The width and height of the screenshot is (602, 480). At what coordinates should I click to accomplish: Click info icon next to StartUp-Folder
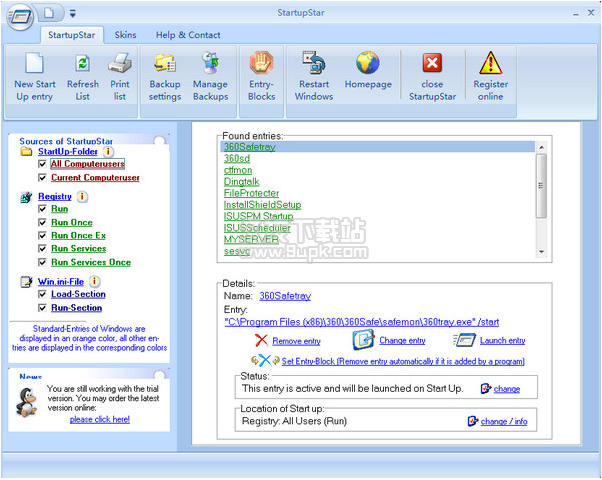coord(108,152)
